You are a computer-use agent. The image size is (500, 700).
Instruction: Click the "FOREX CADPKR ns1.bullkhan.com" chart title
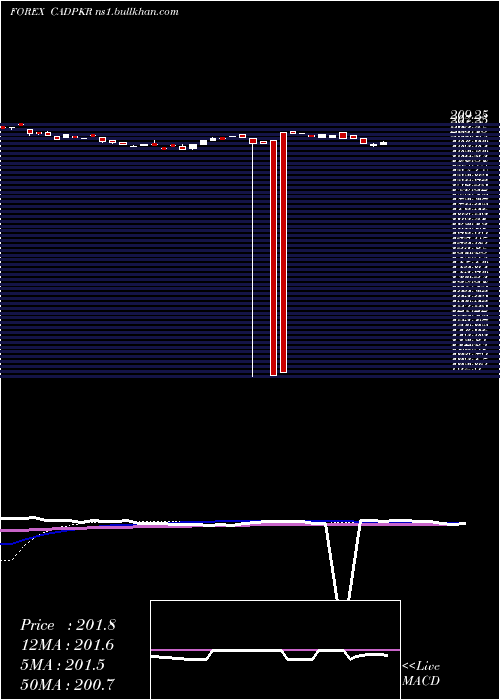click(94, 12)
